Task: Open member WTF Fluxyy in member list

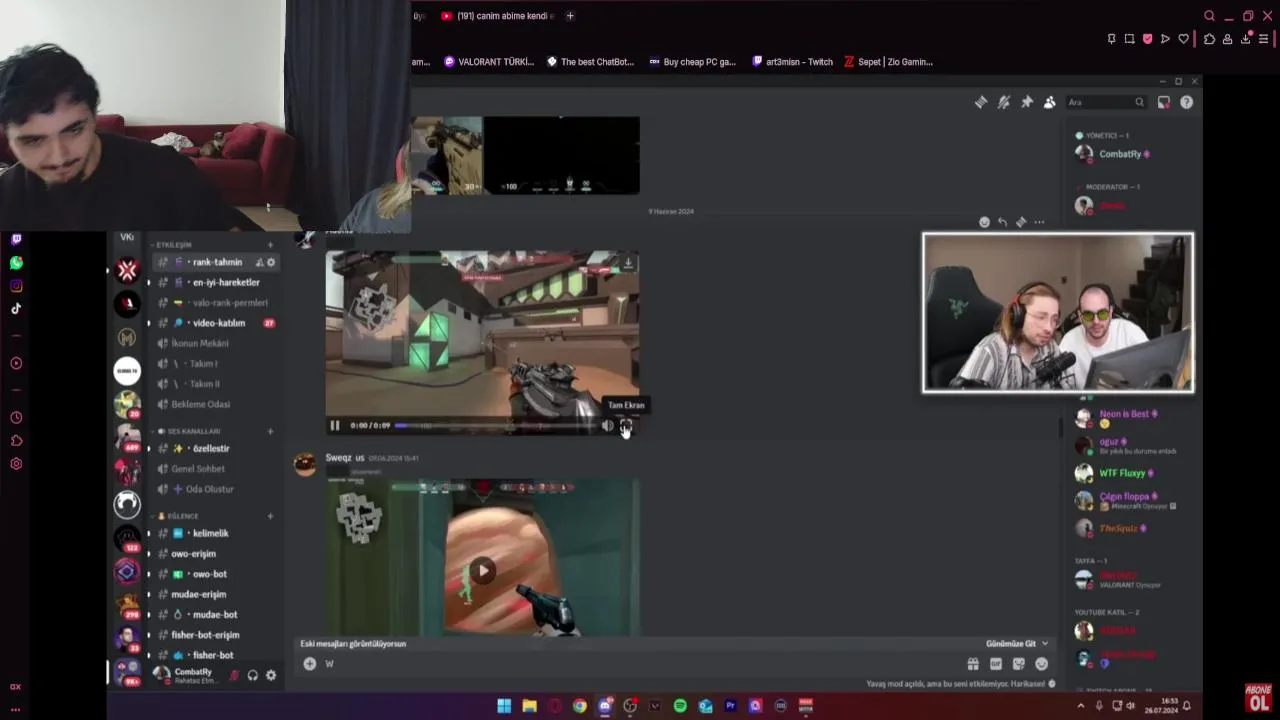Action: (x=1122, y=473)
